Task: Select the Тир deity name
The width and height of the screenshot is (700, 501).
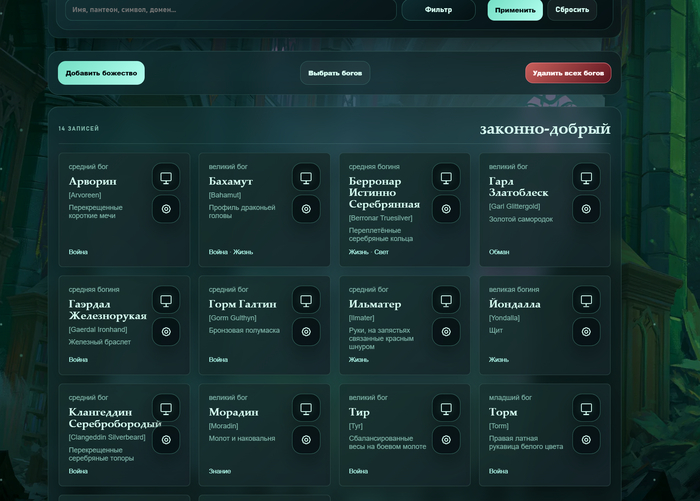Action: pyautogui.click(x=359, y=412)
